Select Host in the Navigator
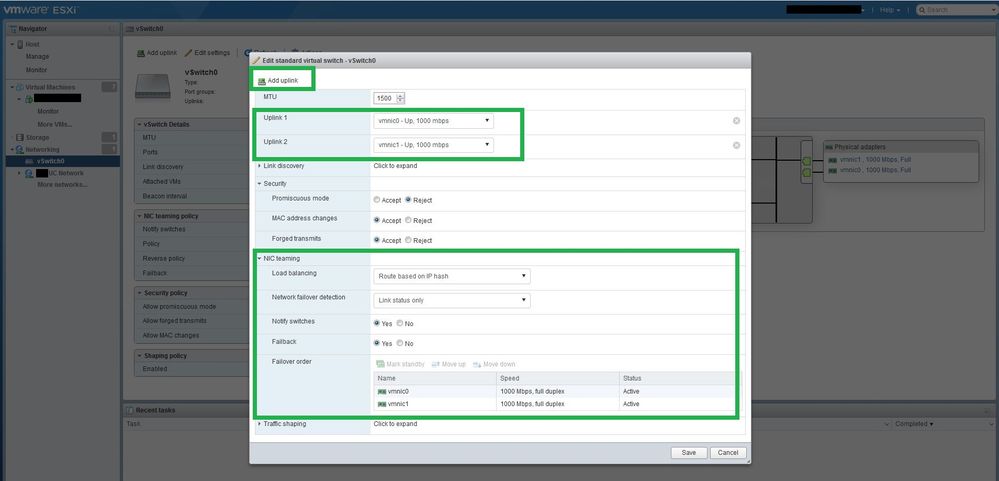 pos(32,45)
